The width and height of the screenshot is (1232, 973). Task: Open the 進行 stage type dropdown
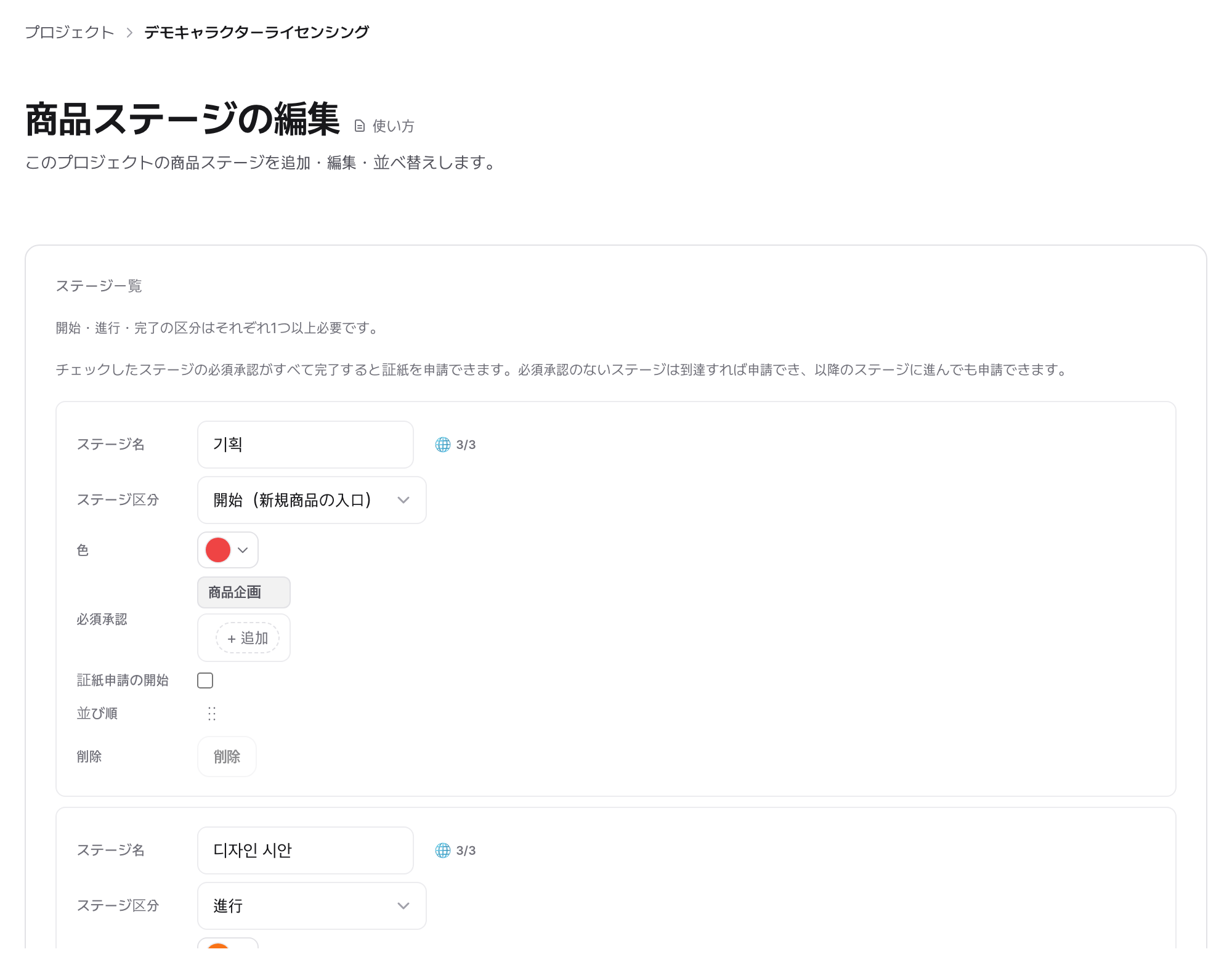click(312, 906)
